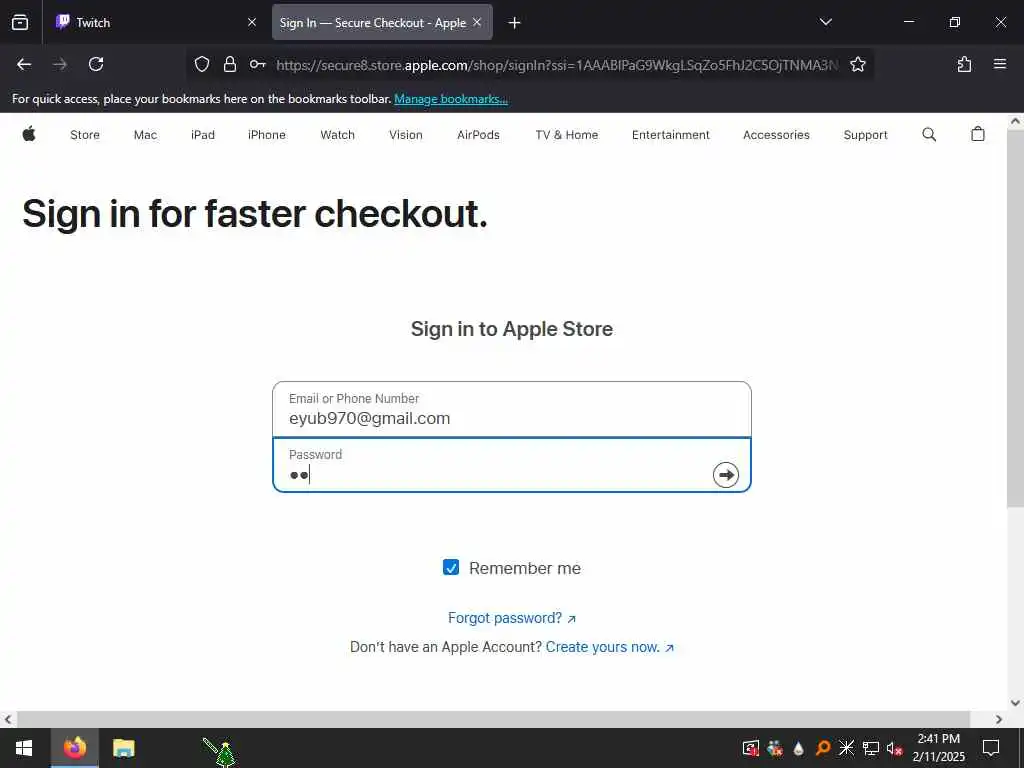
Task: Click the orange magnifier tray icon
Action: [x=823, y=748]
